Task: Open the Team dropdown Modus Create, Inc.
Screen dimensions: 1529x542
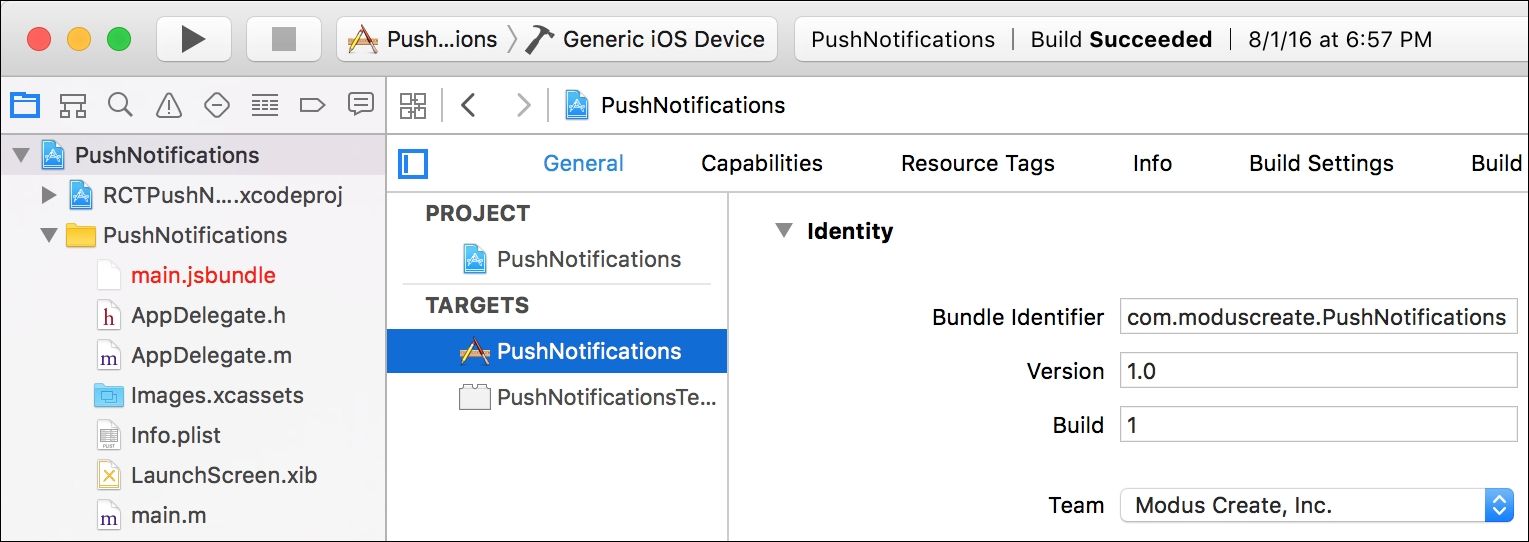Action: coord(1318,505)
